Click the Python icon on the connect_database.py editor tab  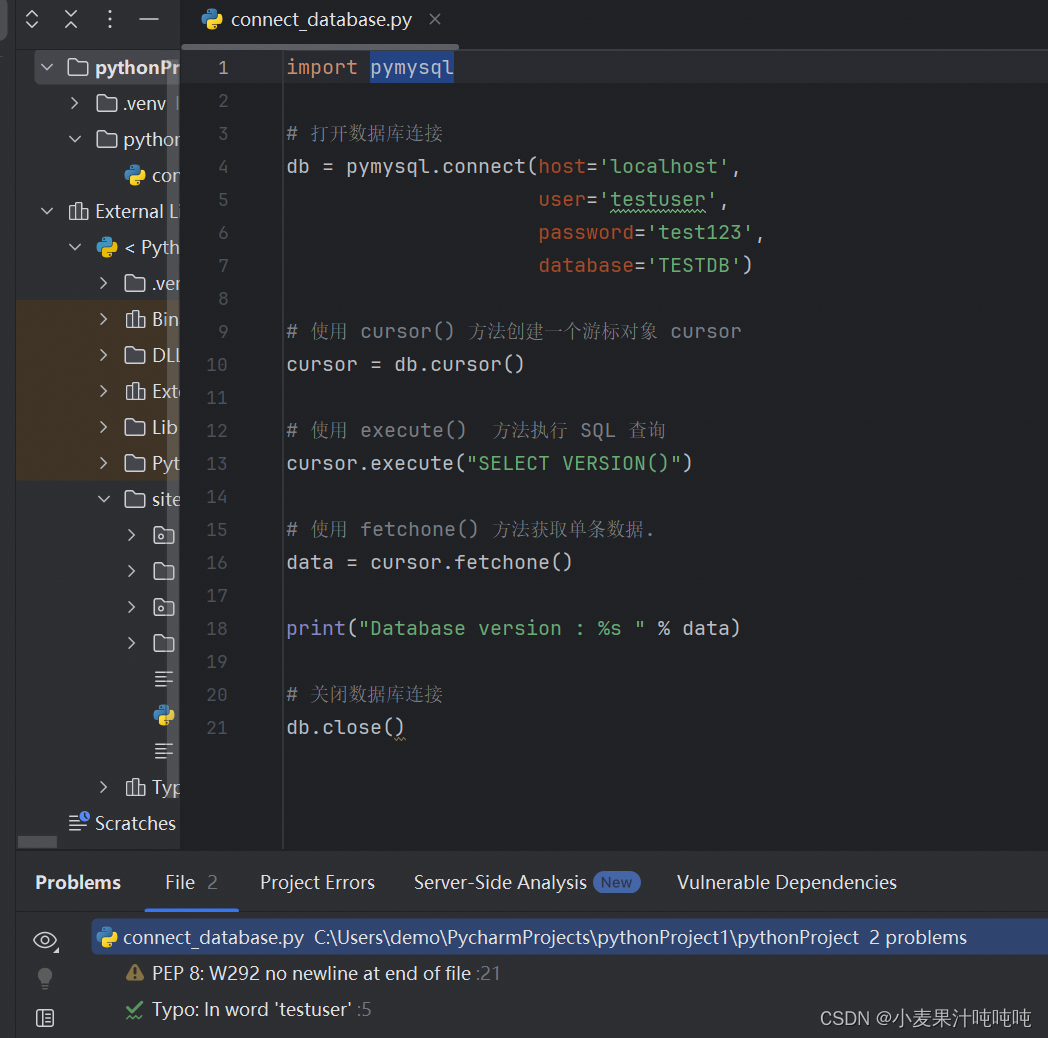(x=211, y=19)
